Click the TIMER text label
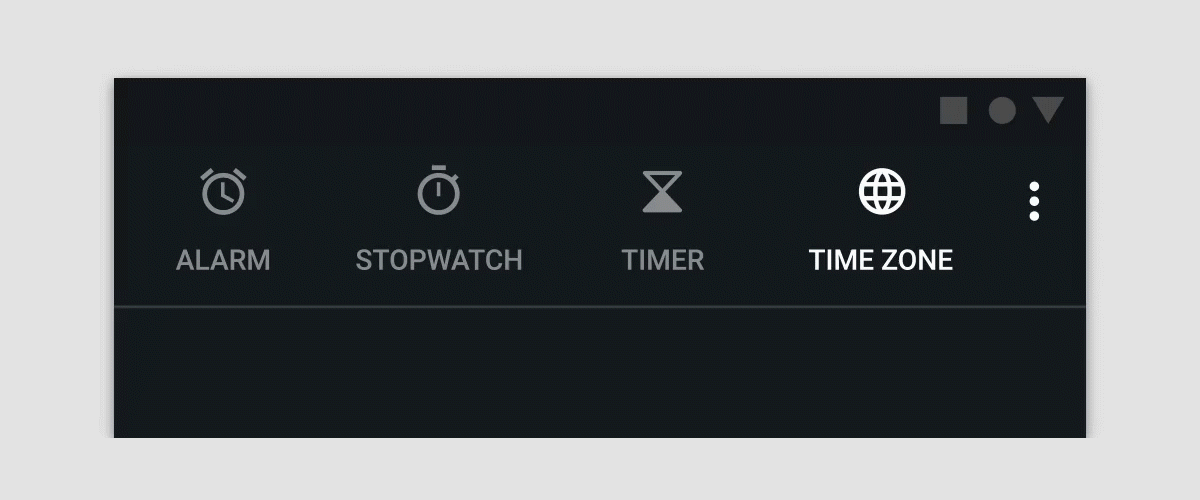 tap(663, 260)
